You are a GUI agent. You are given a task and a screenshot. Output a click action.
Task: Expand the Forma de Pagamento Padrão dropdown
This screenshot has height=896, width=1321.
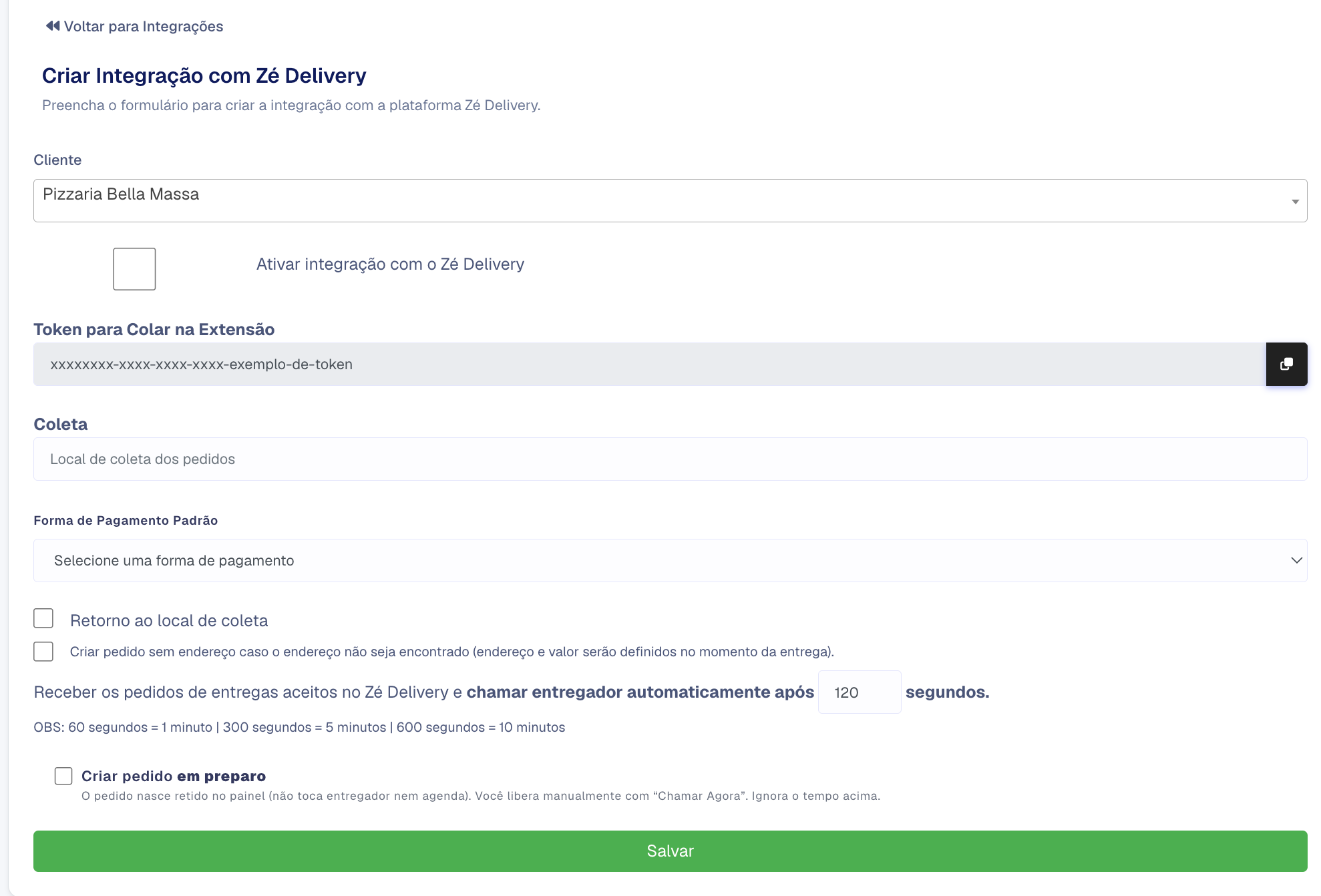pos(670,561)
